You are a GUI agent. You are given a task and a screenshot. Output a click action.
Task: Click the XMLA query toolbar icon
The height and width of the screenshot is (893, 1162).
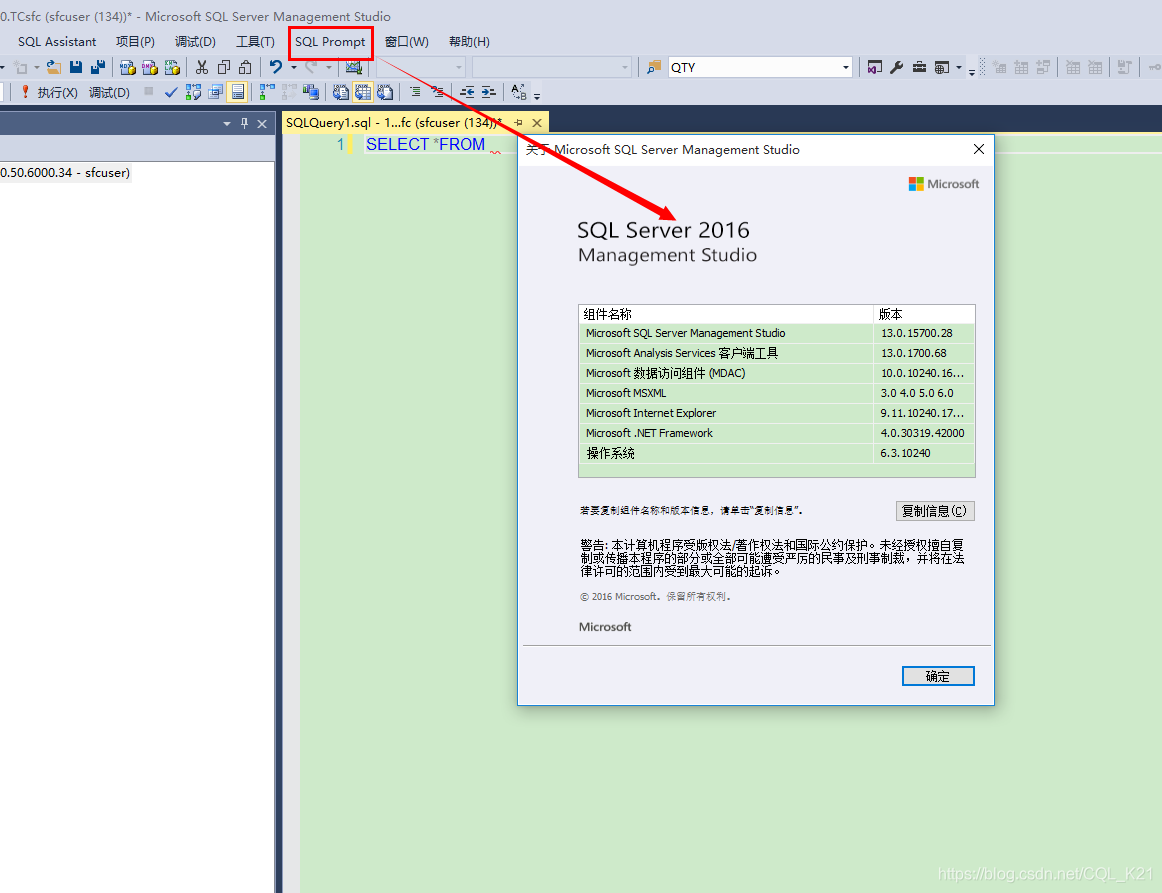pyautogui.click(x=172, y=67)
